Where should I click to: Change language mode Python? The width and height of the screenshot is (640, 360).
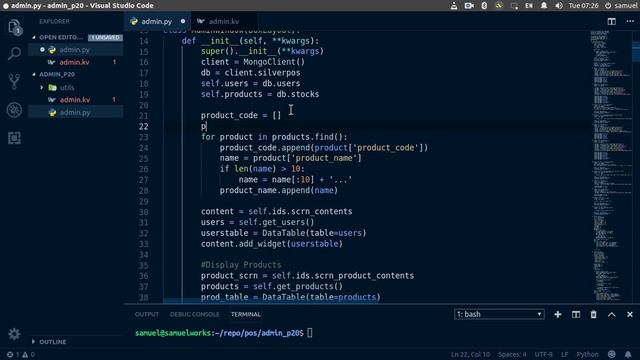tap(587, 354)
